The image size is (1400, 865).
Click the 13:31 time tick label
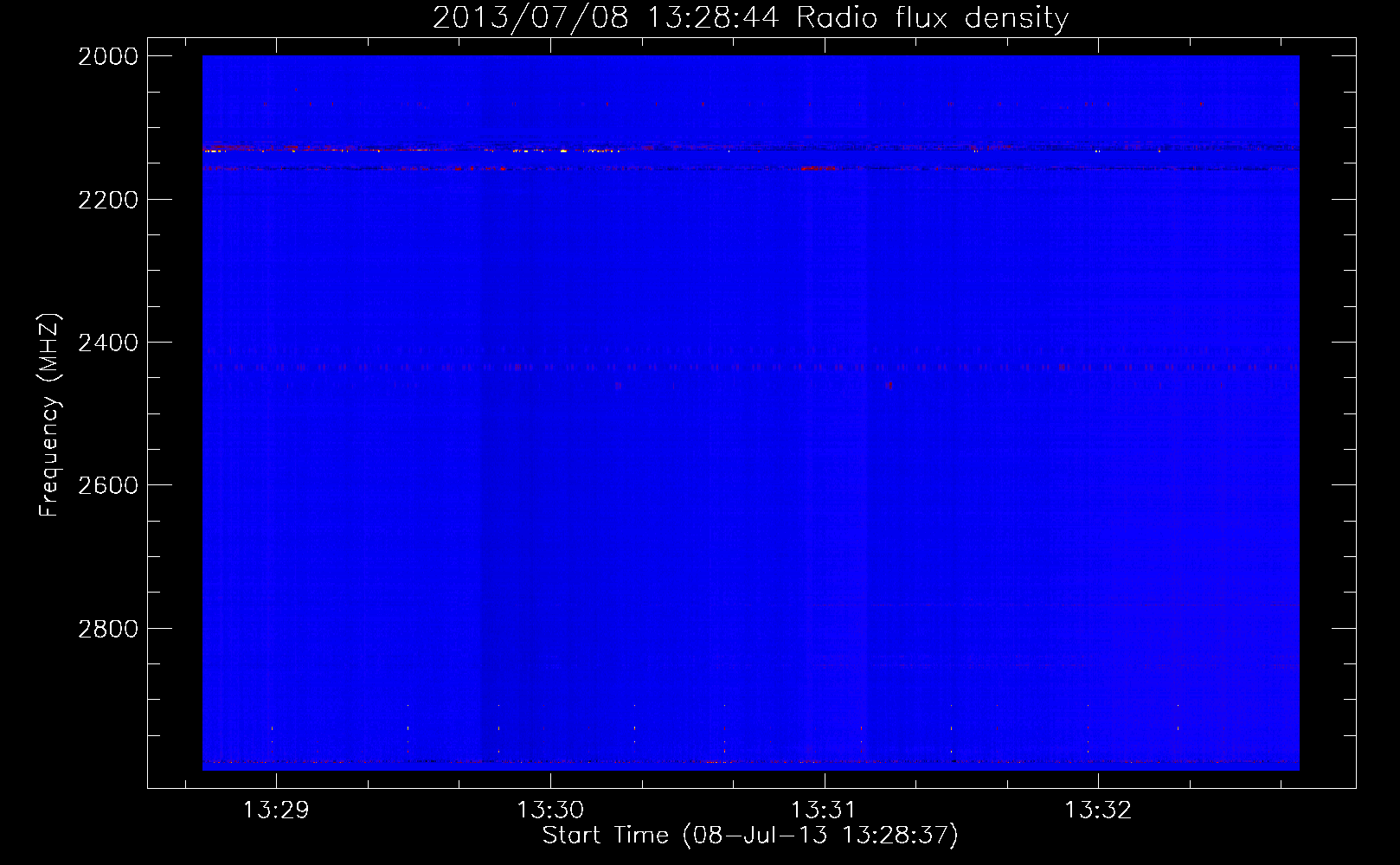tap(824, 811)
